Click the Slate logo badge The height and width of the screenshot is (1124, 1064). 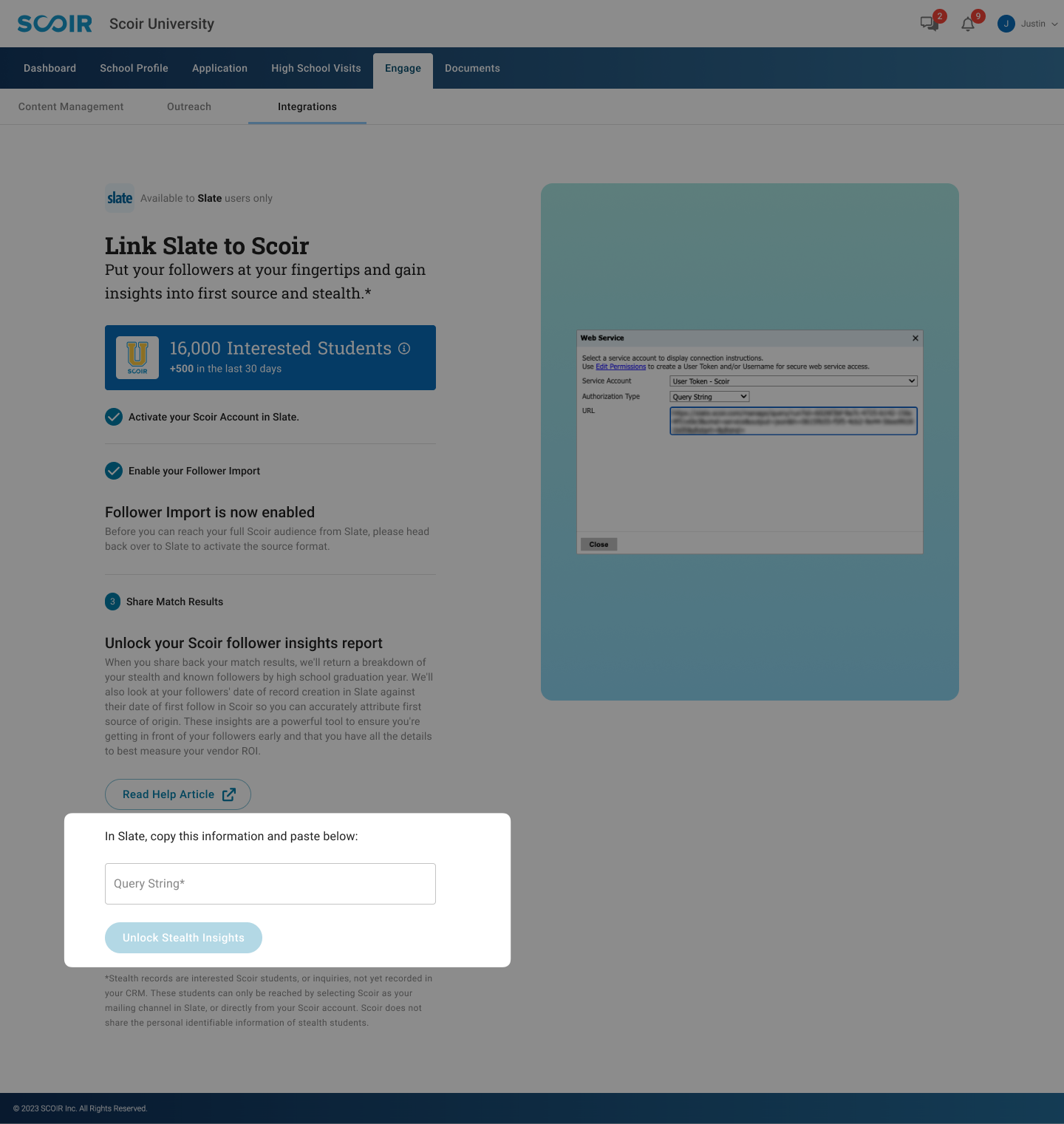point(120,198)
